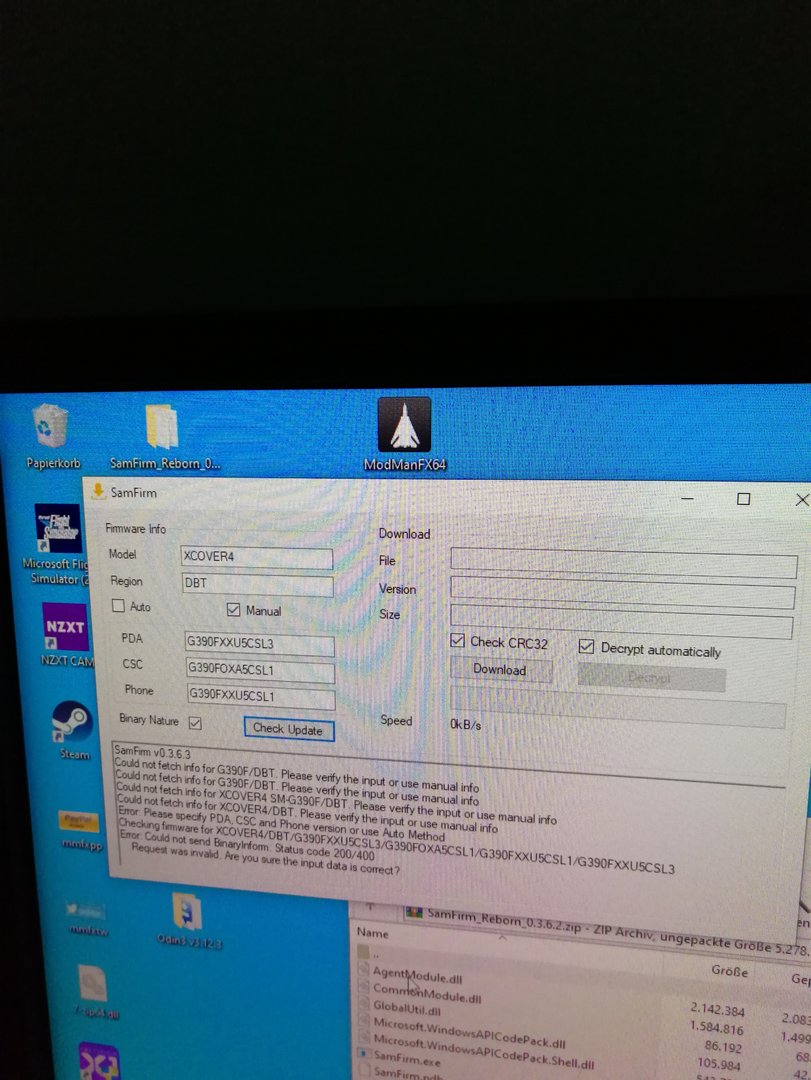Screen dimensions: 811x1080
Task: Click the Model field containing XCOVER4
Action: [256, 557]
